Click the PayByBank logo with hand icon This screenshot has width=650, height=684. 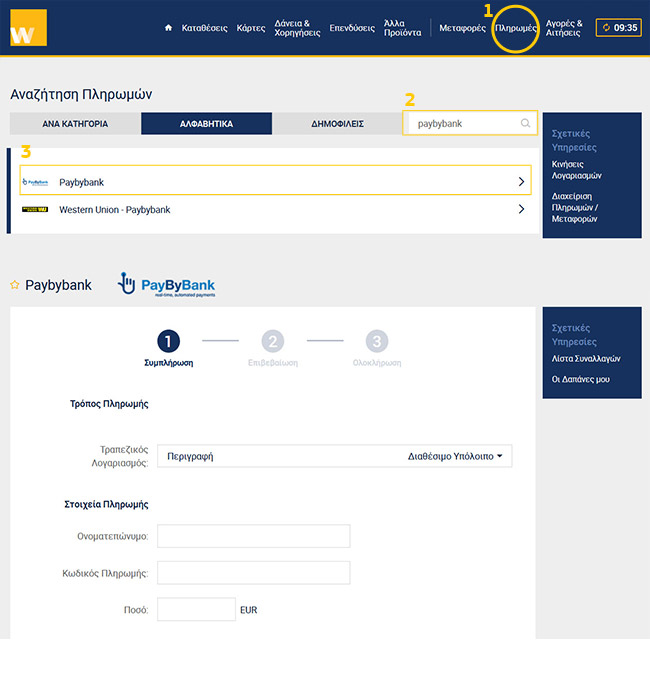click(x=166, y=285)
